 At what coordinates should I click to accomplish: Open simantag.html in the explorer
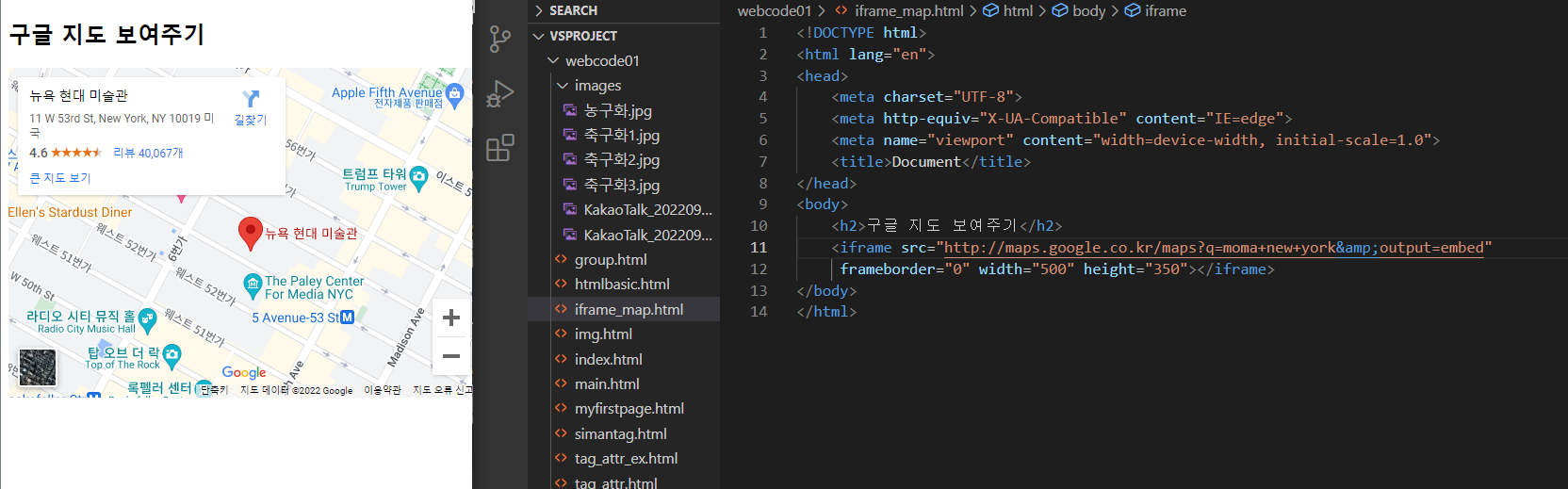[620, 433]
